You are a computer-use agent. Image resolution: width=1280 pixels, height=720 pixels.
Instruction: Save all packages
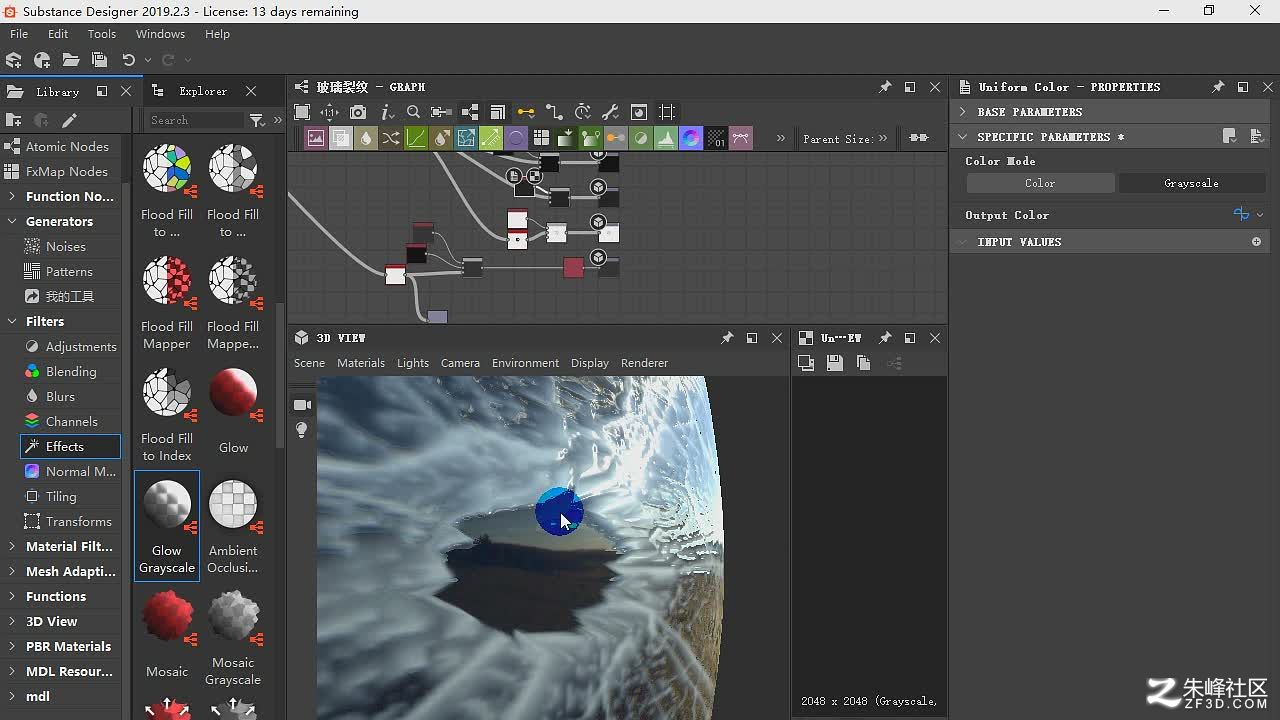pos(99,60)
